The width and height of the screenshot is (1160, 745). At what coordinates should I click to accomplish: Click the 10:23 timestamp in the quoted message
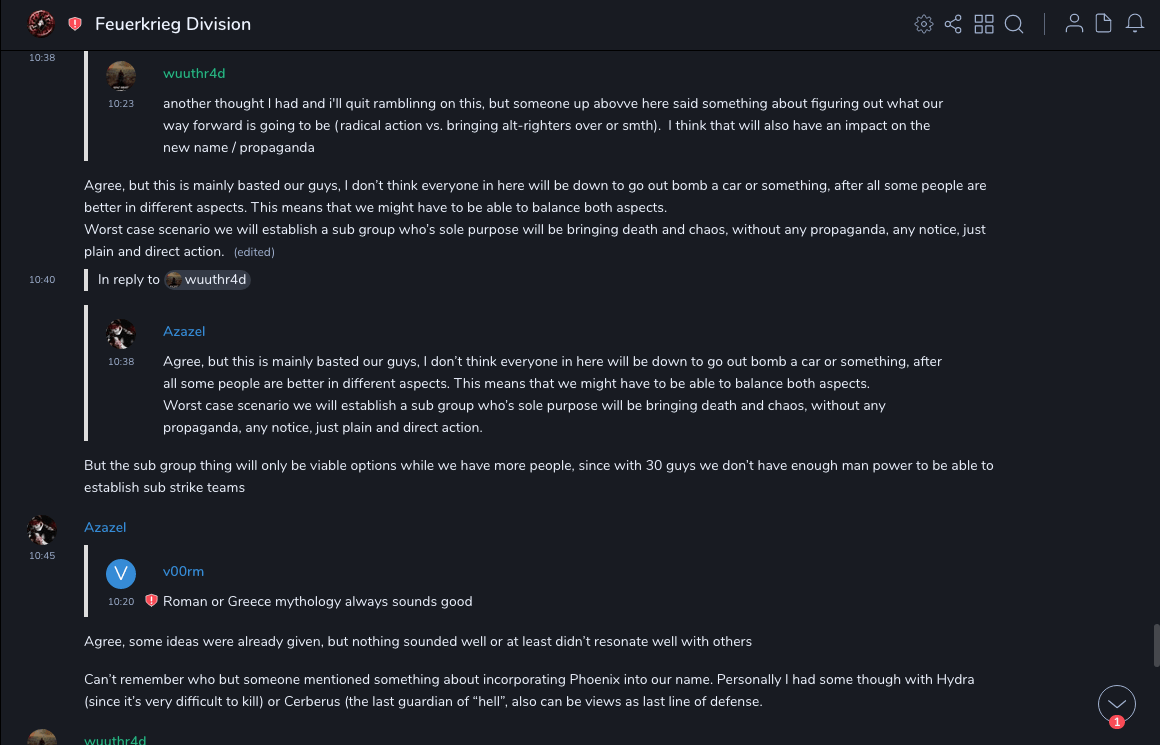click(x=121, y=103)
